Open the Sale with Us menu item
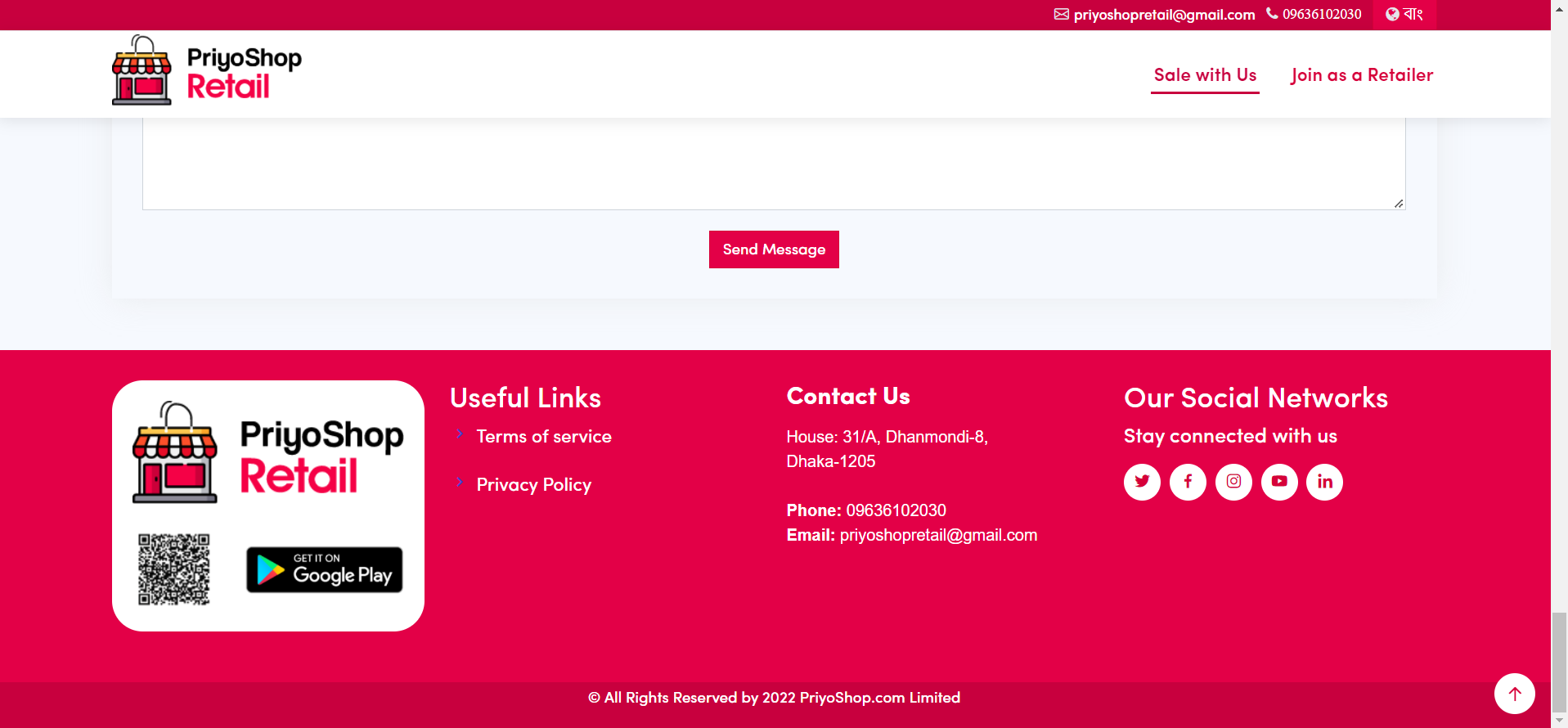The image size is (1568, 728). click(x=1205, y=75)
